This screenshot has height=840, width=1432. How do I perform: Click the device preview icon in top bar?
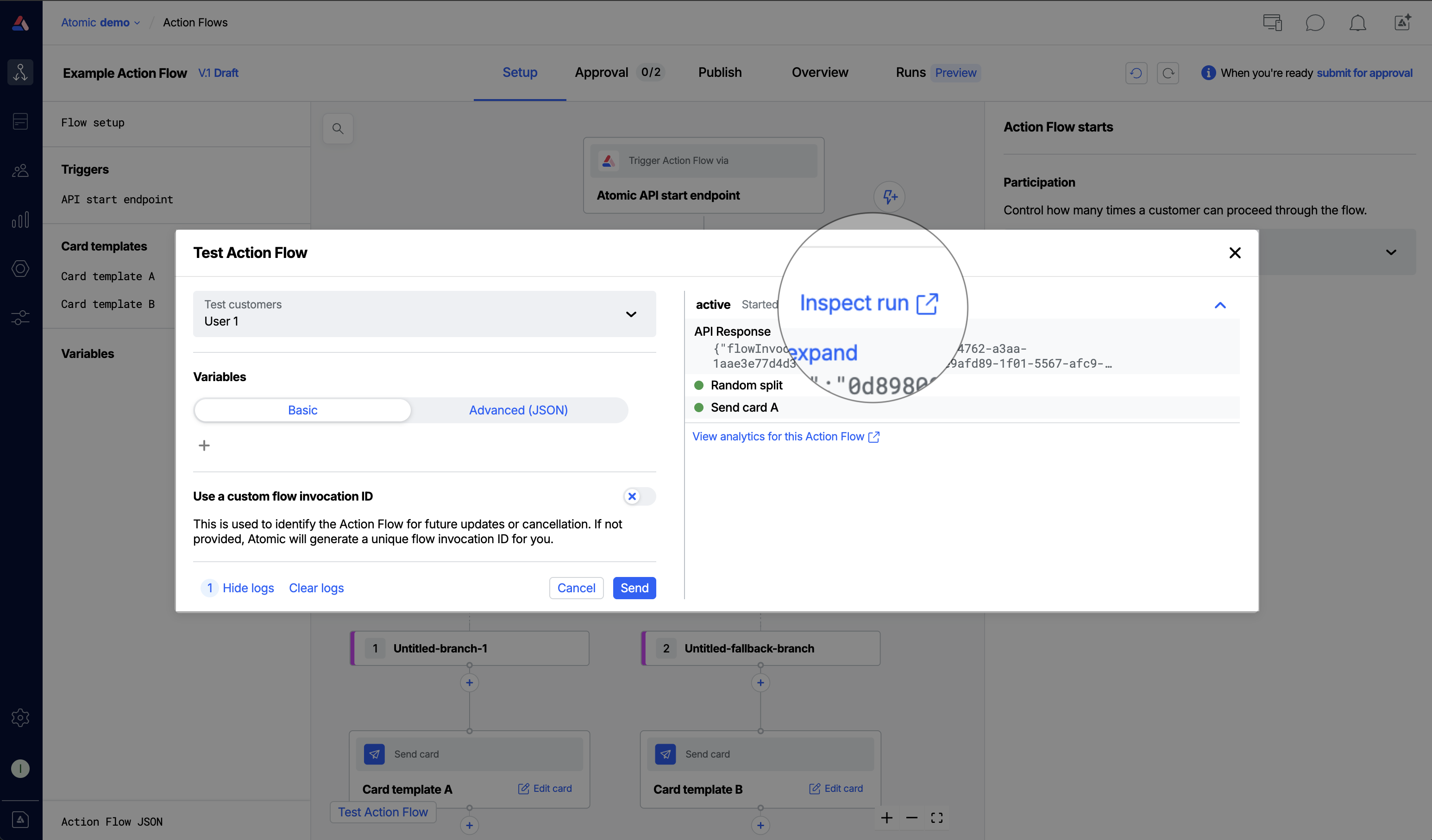[1272, 23]
